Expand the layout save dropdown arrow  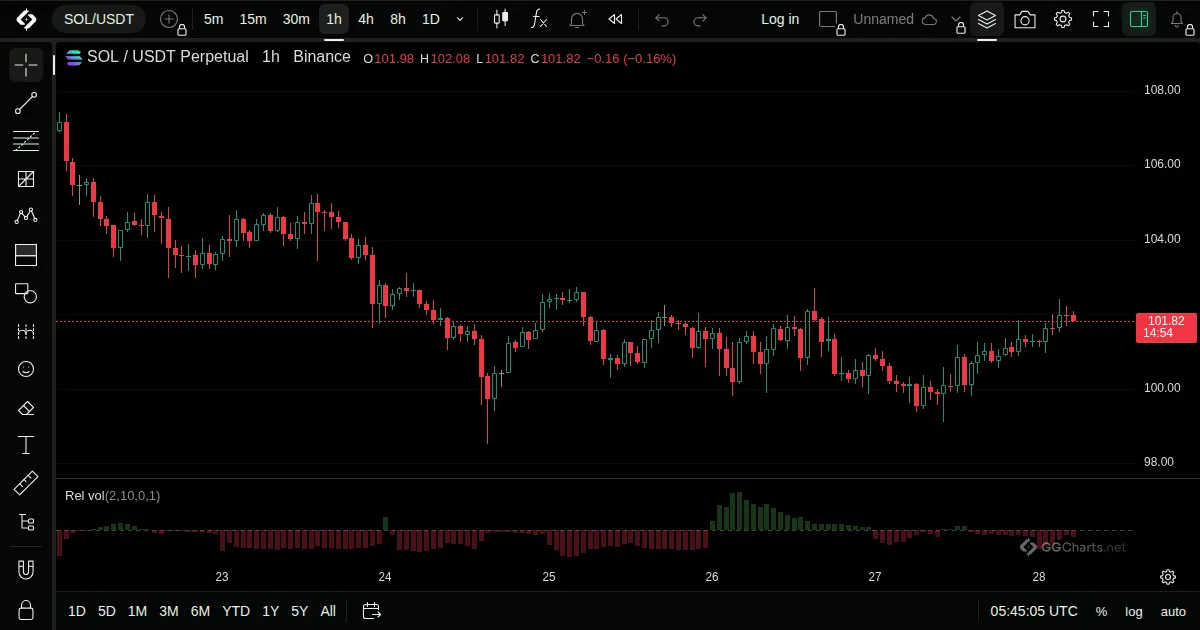[957, 19]
